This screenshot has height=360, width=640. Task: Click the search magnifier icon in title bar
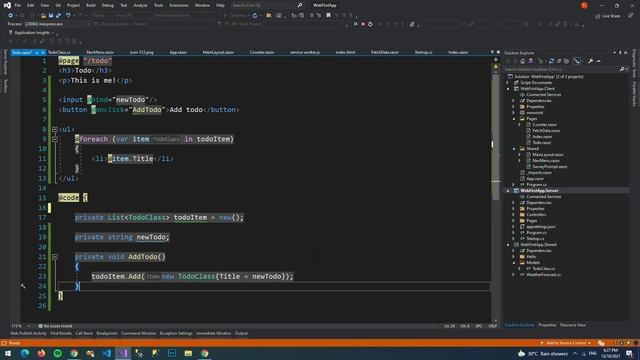(300, 5)
